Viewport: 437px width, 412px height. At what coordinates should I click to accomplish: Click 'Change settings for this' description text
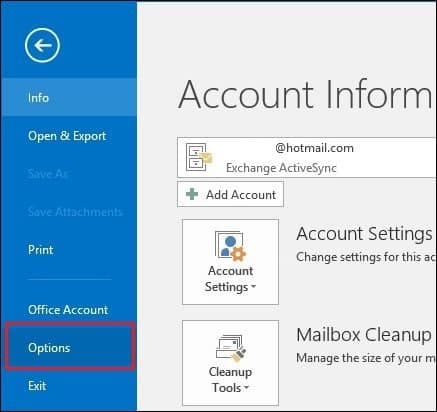(366, 257)
